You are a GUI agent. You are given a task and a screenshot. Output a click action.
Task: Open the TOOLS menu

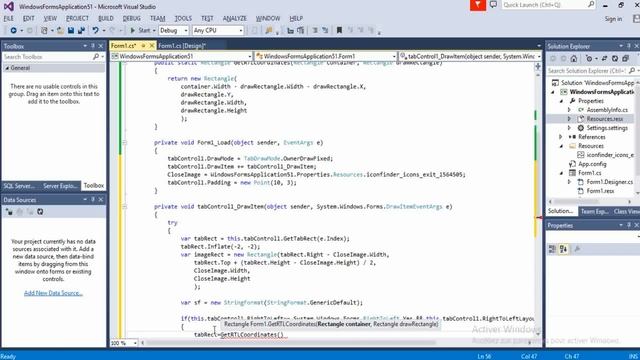point(183,18)
